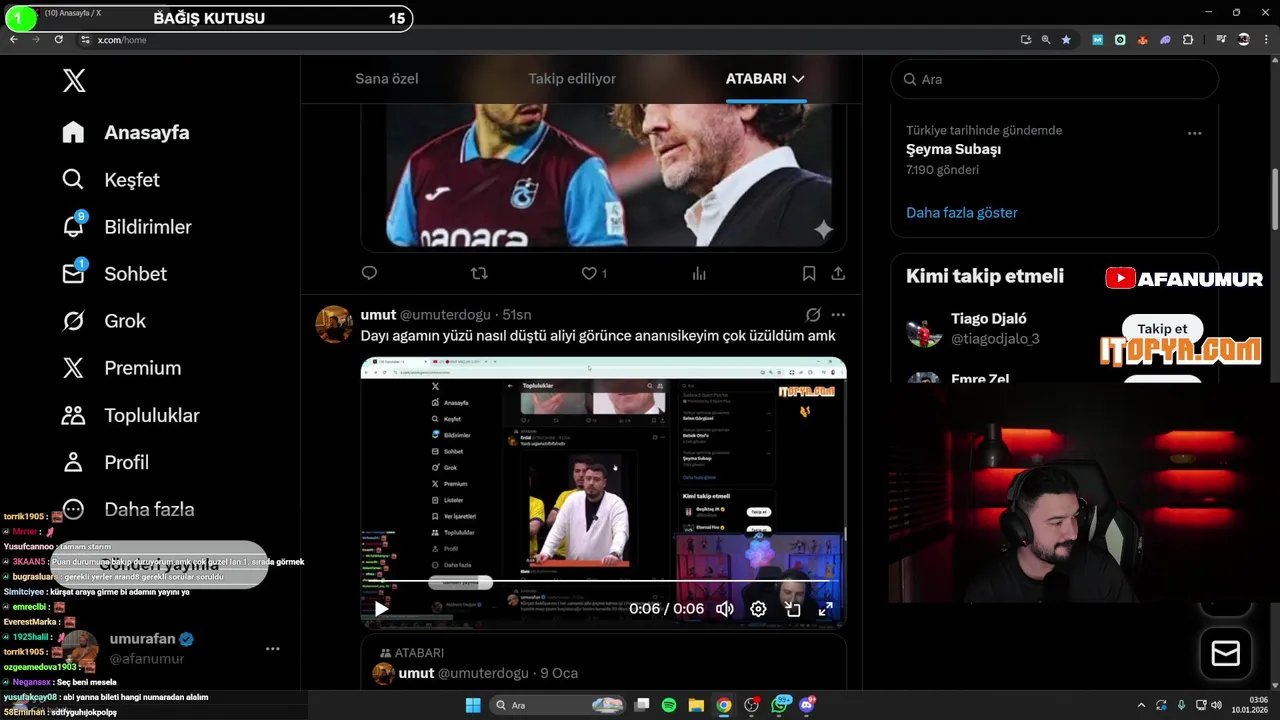This screenshot has width=1280, height=720.
Task: Enter fullscreen on the video
Action: point(826,608)
